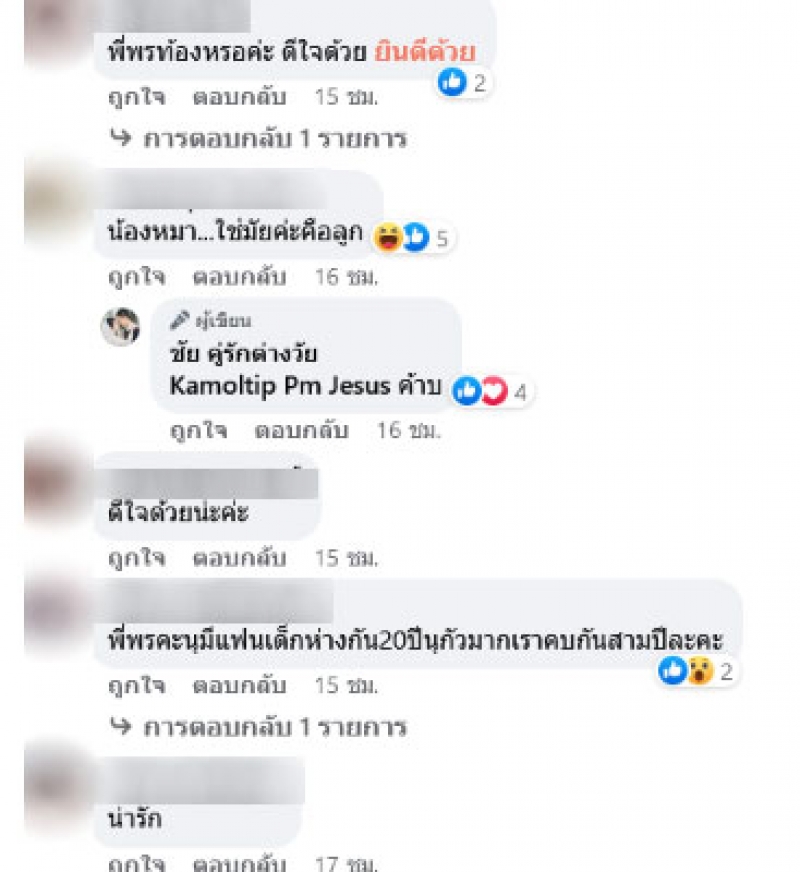The image size is (800, 872).
Task: Click the author's profile picture thumbnail
Action: [121, 327]
